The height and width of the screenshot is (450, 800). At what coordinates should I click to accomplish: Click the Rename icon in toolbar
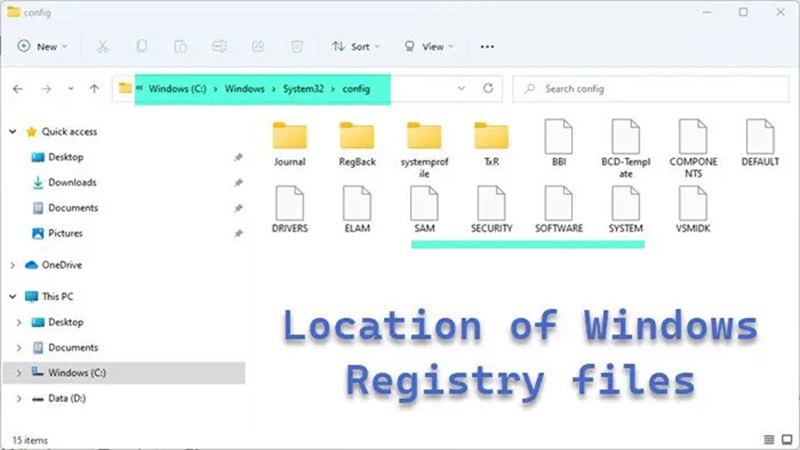[x=219, y=46]
